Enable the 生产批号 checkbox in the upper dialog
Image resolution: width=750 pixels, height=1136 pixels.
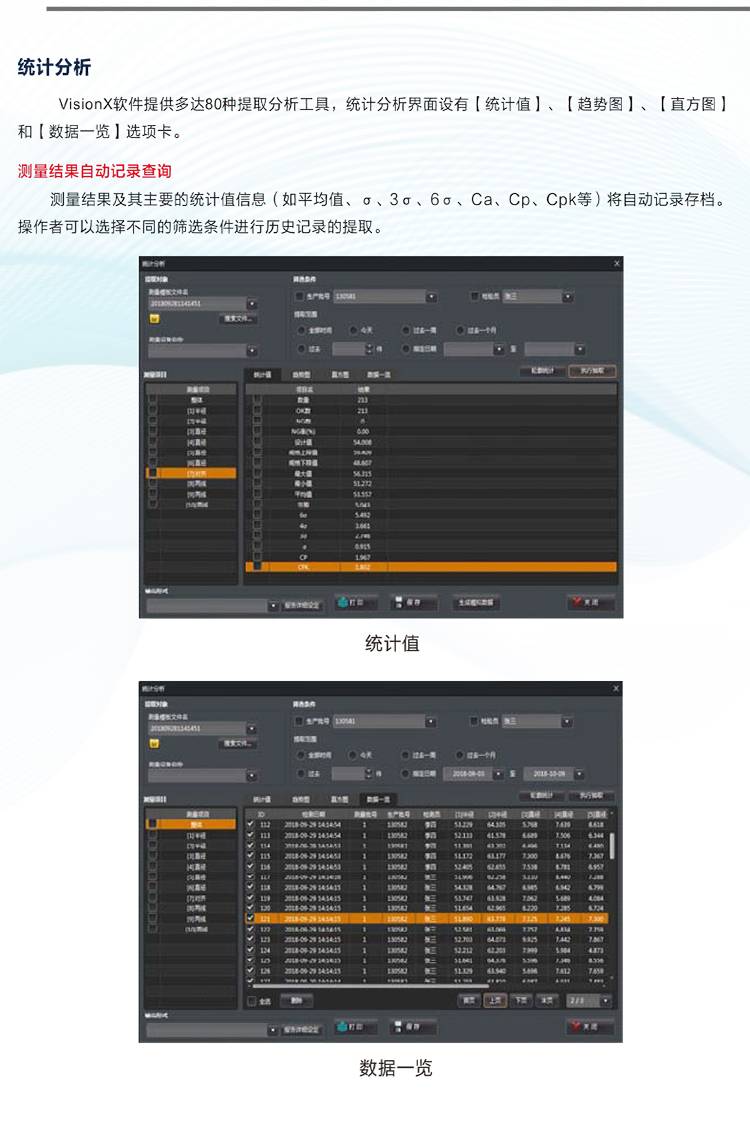click(x=299, y=297)
